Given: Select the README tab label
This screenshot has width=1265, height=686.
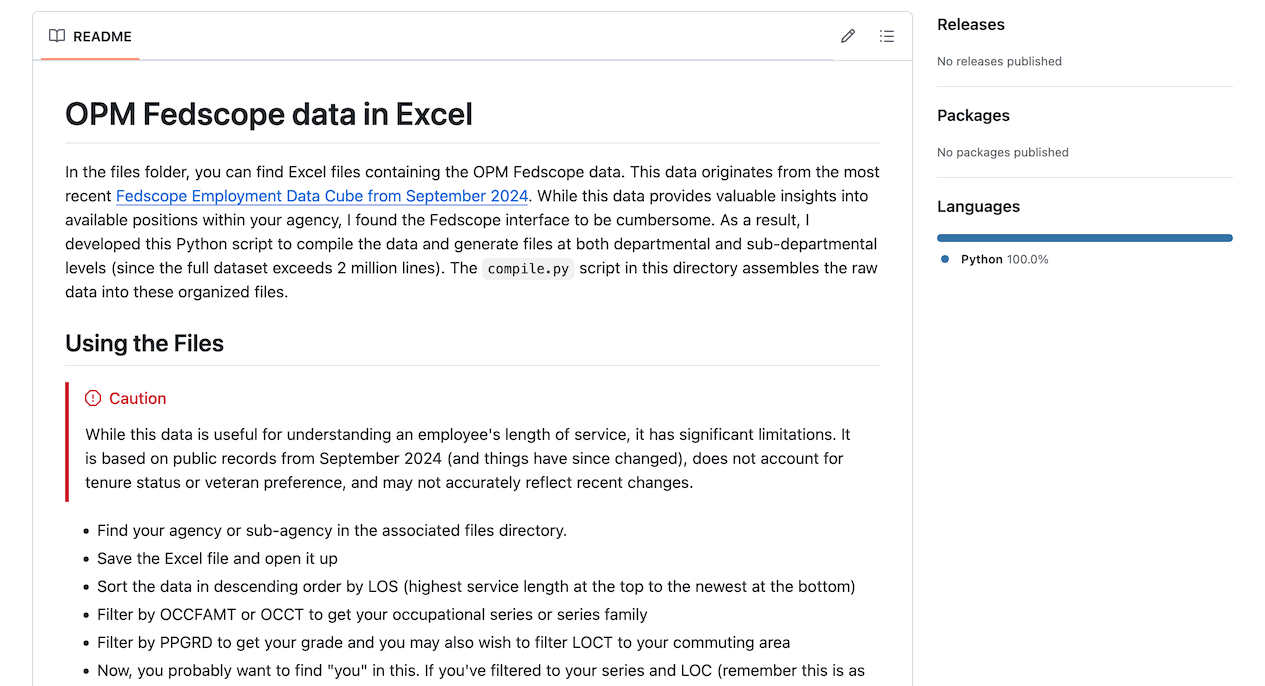Looking at the screenshot, I should [x=102, y=36].
